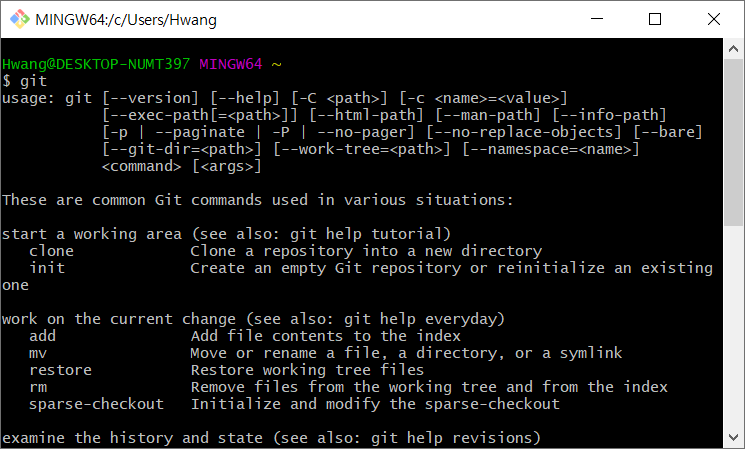Click the '[--man-path]' option text
Image resolution: width=745 pixels, height=449 pixels.
point(487,115)
